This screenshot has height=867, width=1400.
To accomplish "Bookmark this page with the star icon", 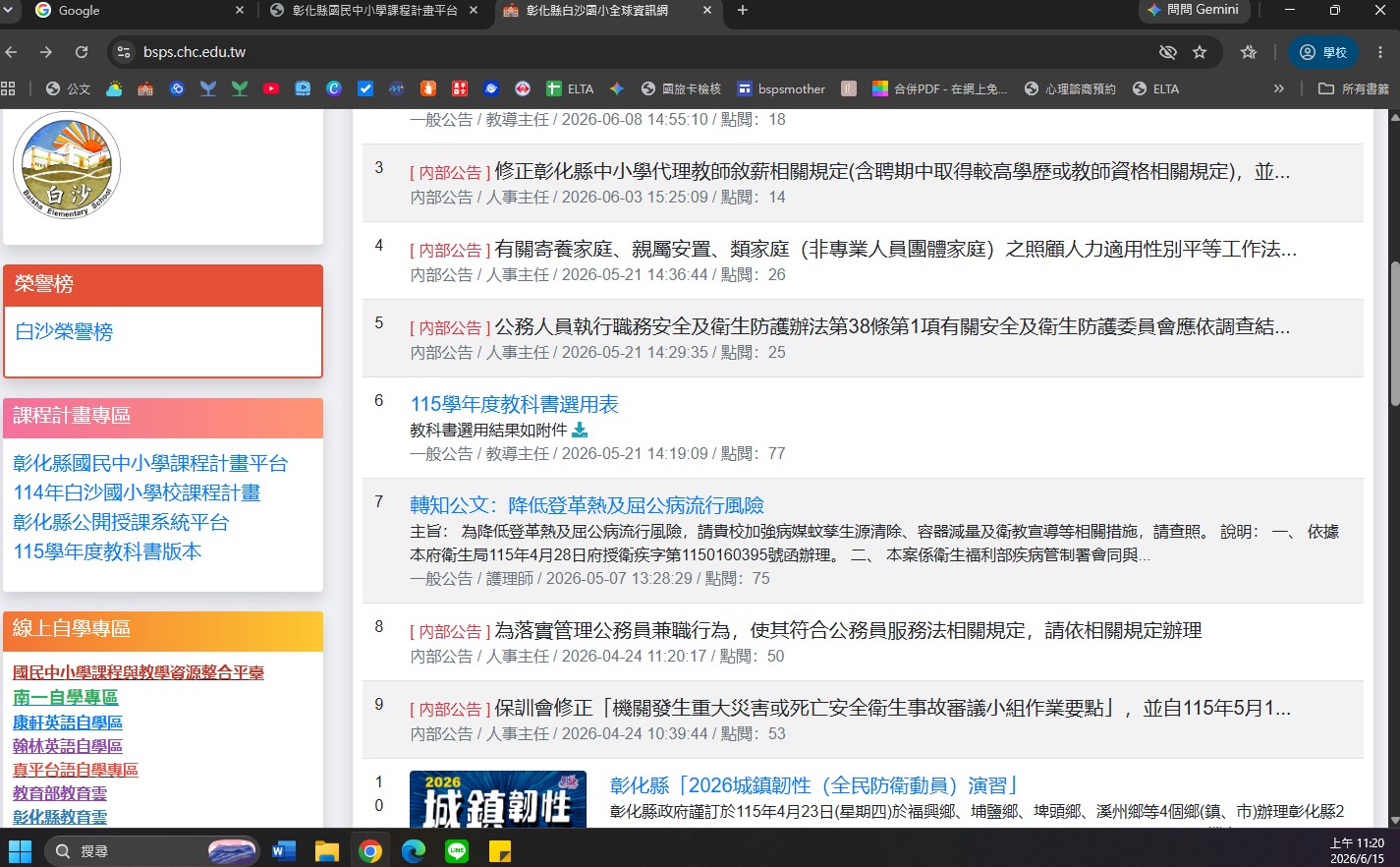I will point(1200,52).
